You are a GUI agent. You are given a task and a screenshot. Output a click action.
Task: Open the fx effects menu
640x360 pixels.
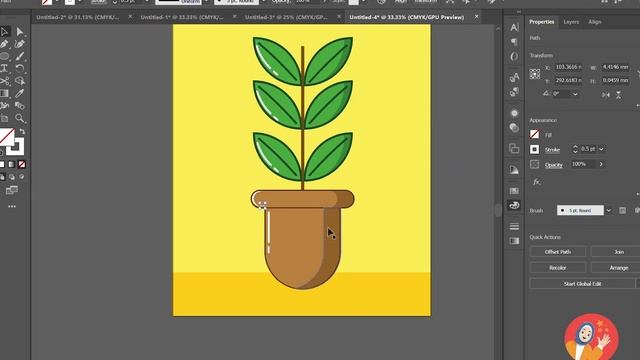(536, 182)
